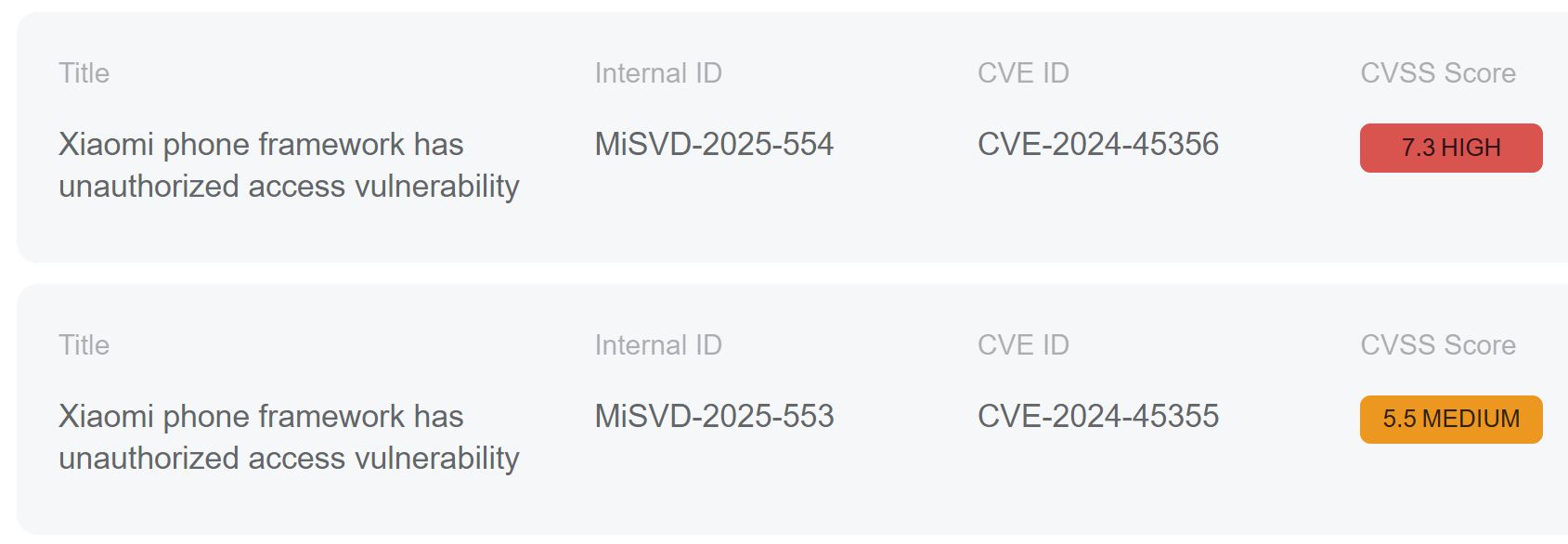Click the CVSS Score label above 5.5 MEDIUM
Image resolution: width=1568 pixels, height=544 pixels.
coord(1437,345)
